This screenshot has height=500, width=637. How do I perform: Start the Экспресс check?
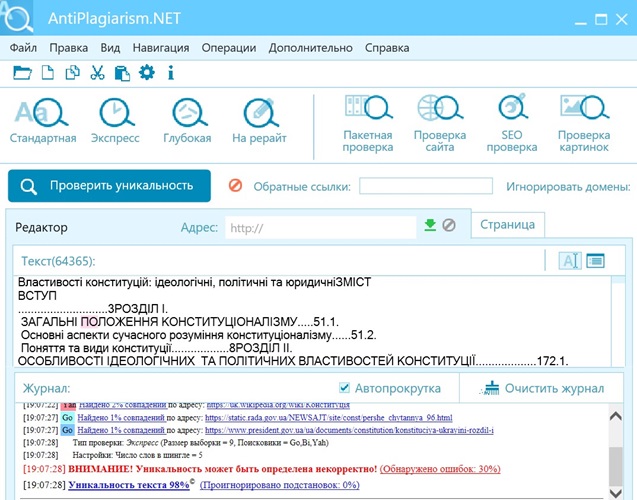[115, 121]
